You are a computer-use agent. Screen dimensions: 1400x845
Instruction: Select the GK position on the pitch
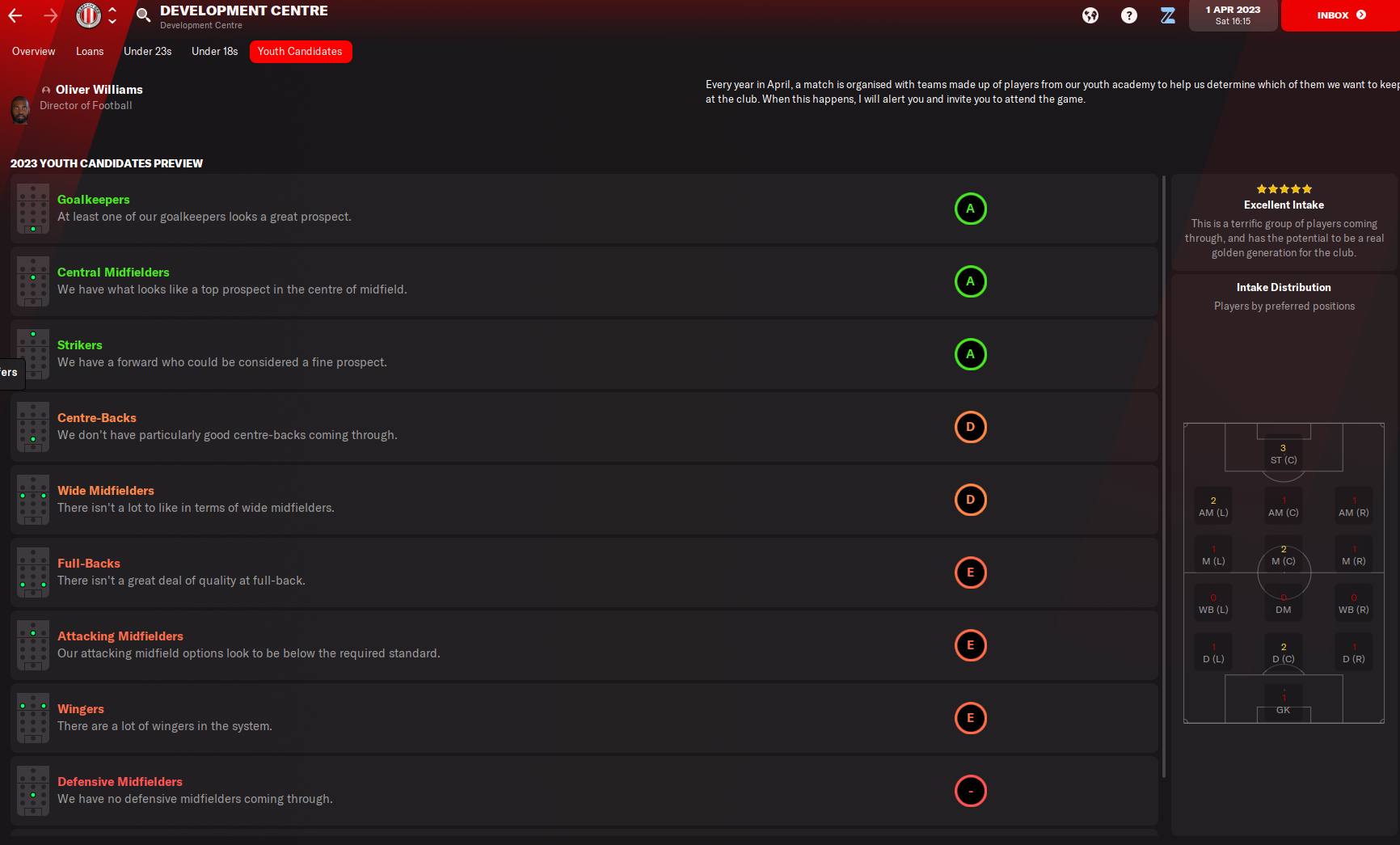[1284, 702]
